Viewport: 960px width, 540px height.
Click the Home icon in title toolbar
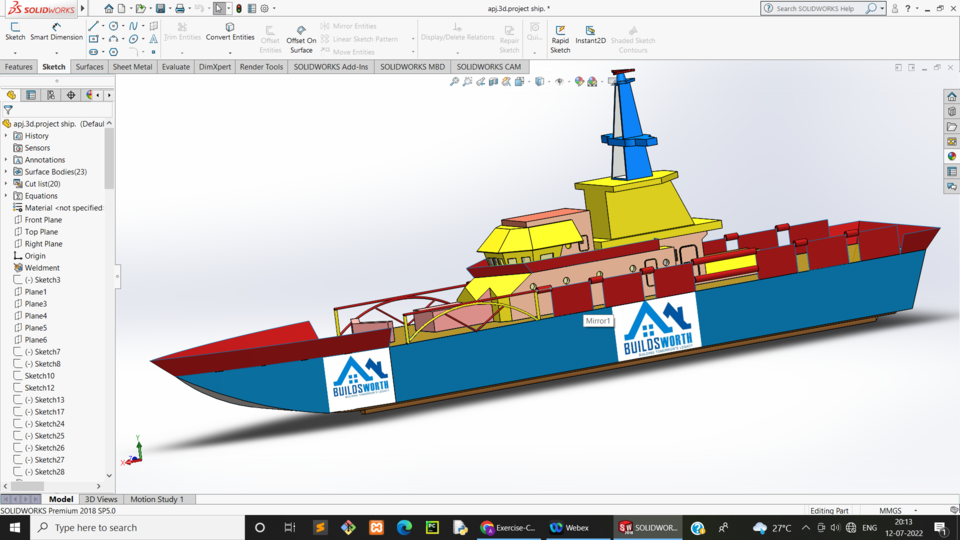pos(108,9)
